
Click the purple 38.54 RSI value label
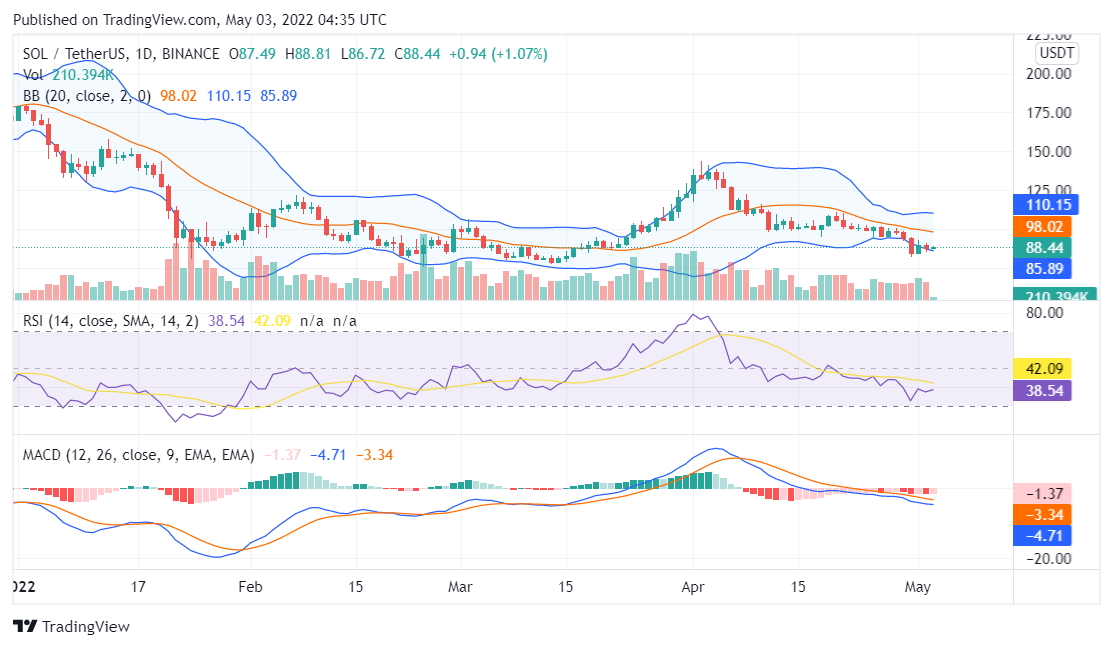1043,392
